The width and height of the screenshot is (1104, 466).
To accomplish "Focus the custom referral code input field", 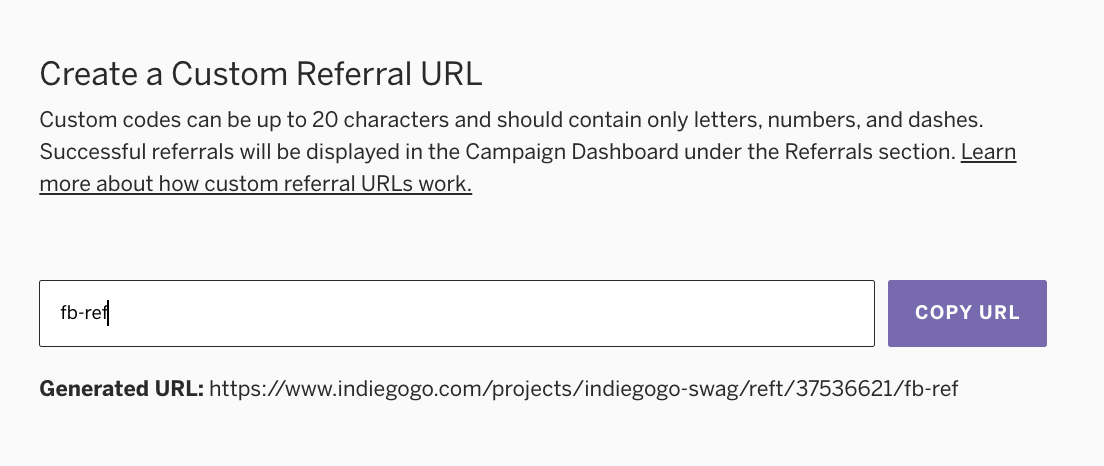I will pos(456,313).
